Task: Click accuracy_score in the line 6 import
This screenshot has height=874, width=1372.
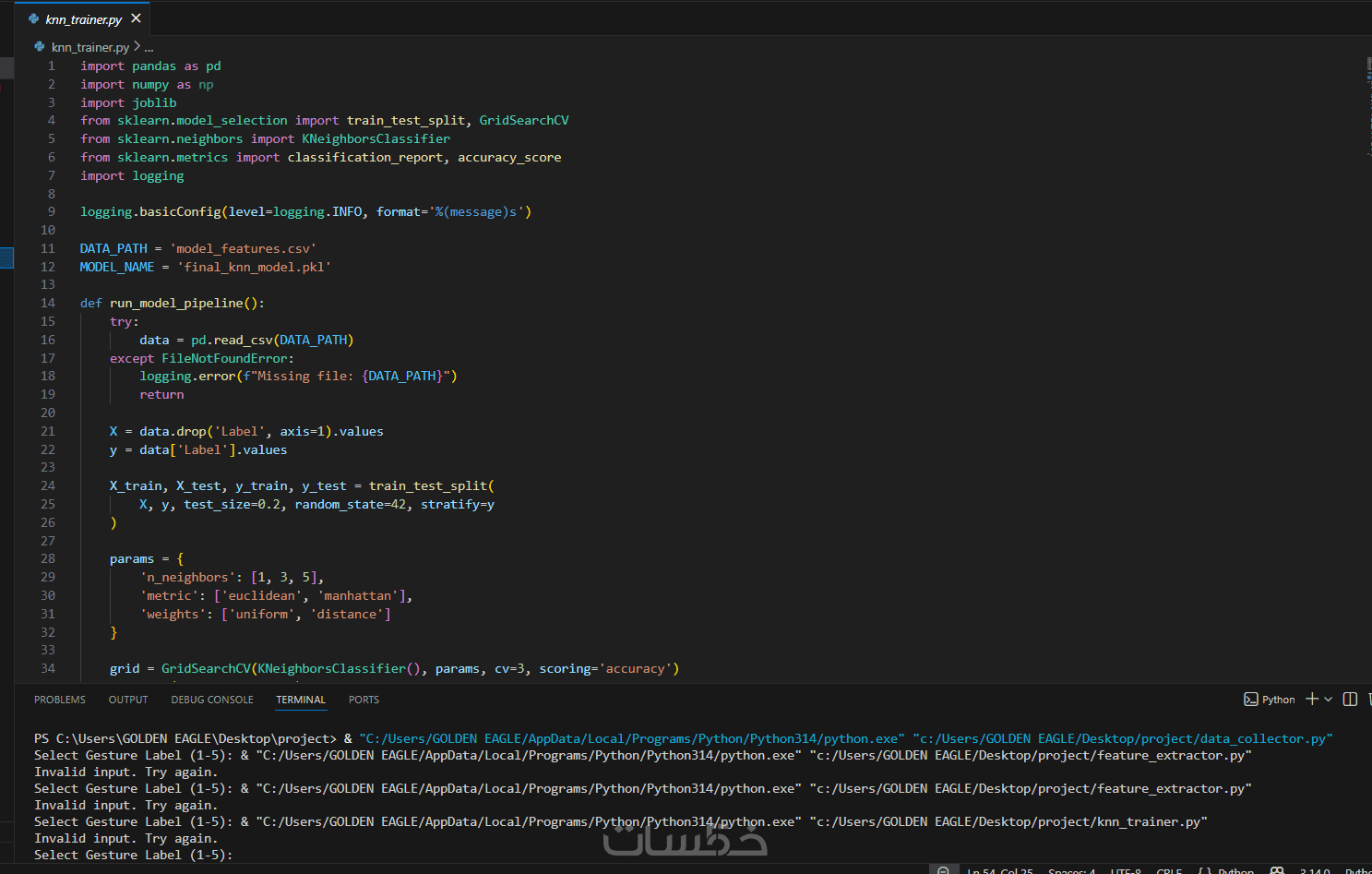Action: [509, 157]
